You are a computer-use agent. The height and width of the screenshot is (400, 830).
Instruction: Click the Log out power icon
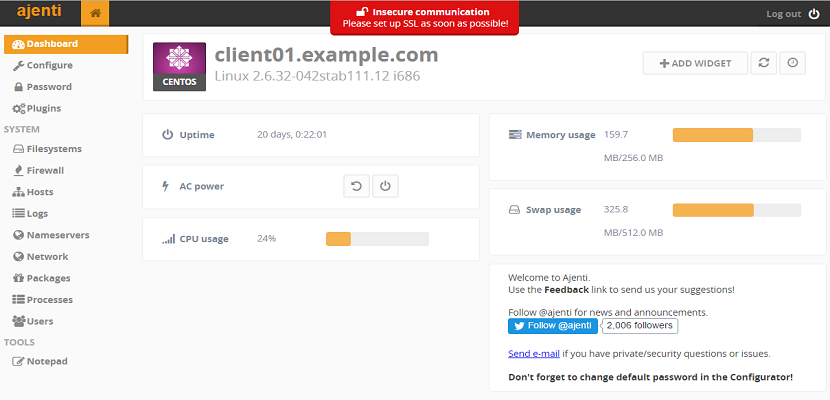pos(814,14)
